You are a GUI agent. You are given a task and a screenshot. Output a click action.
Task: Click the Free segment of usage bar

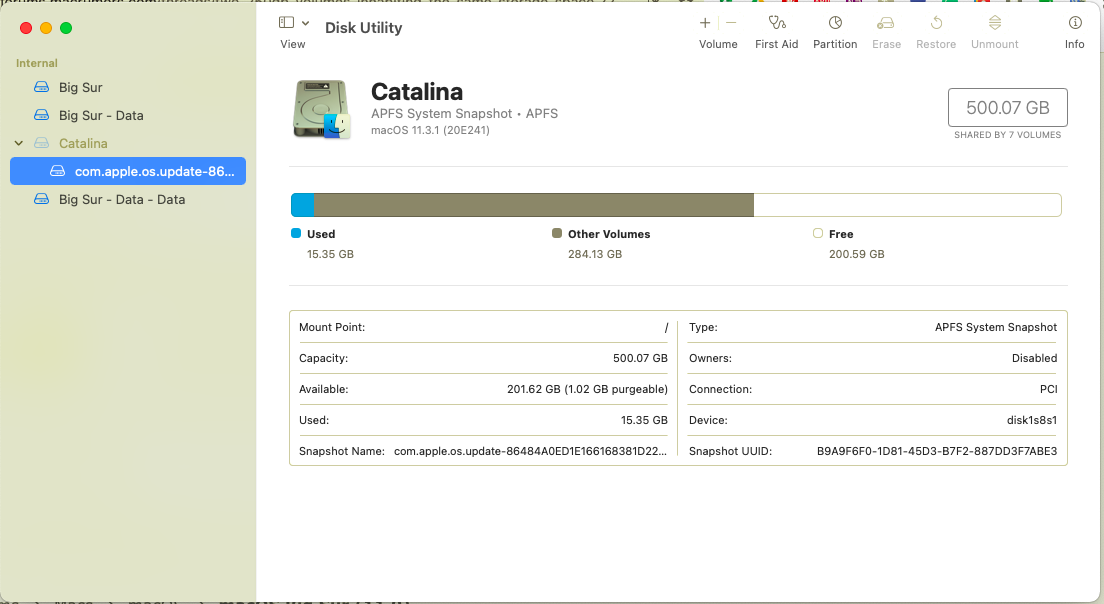pyautogui.click(x=908, y=205)
